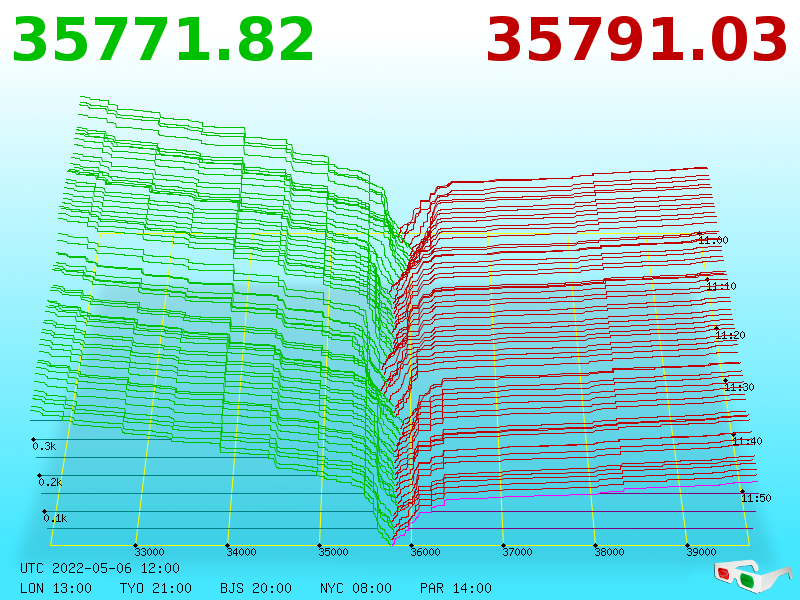The height and width of the screenshot is (600, 800).
Task: Select the green bid price 35771.82
Action: (x=163, y=39)
